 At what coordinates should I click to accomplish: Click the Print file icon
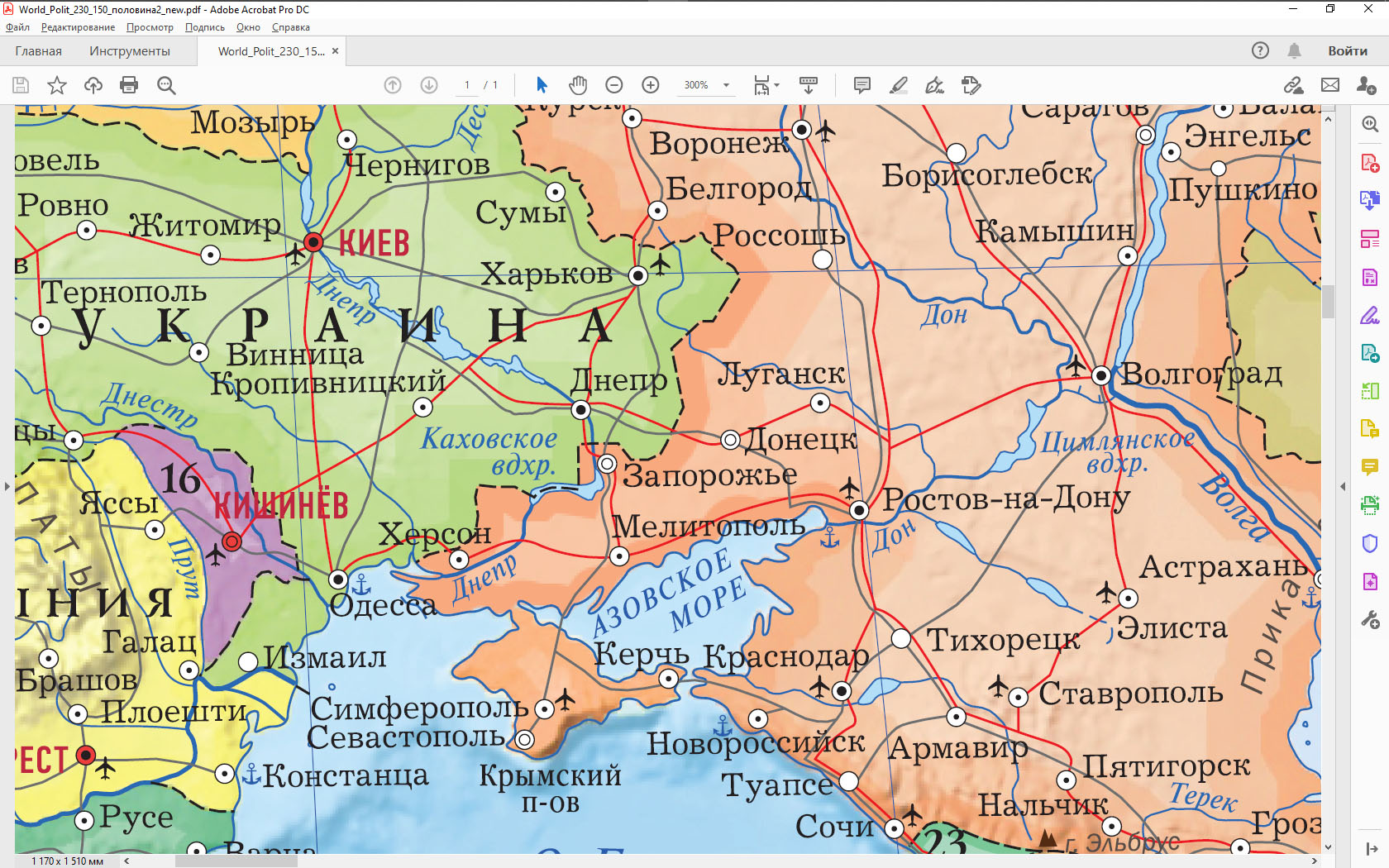click(x=129, y=85)
